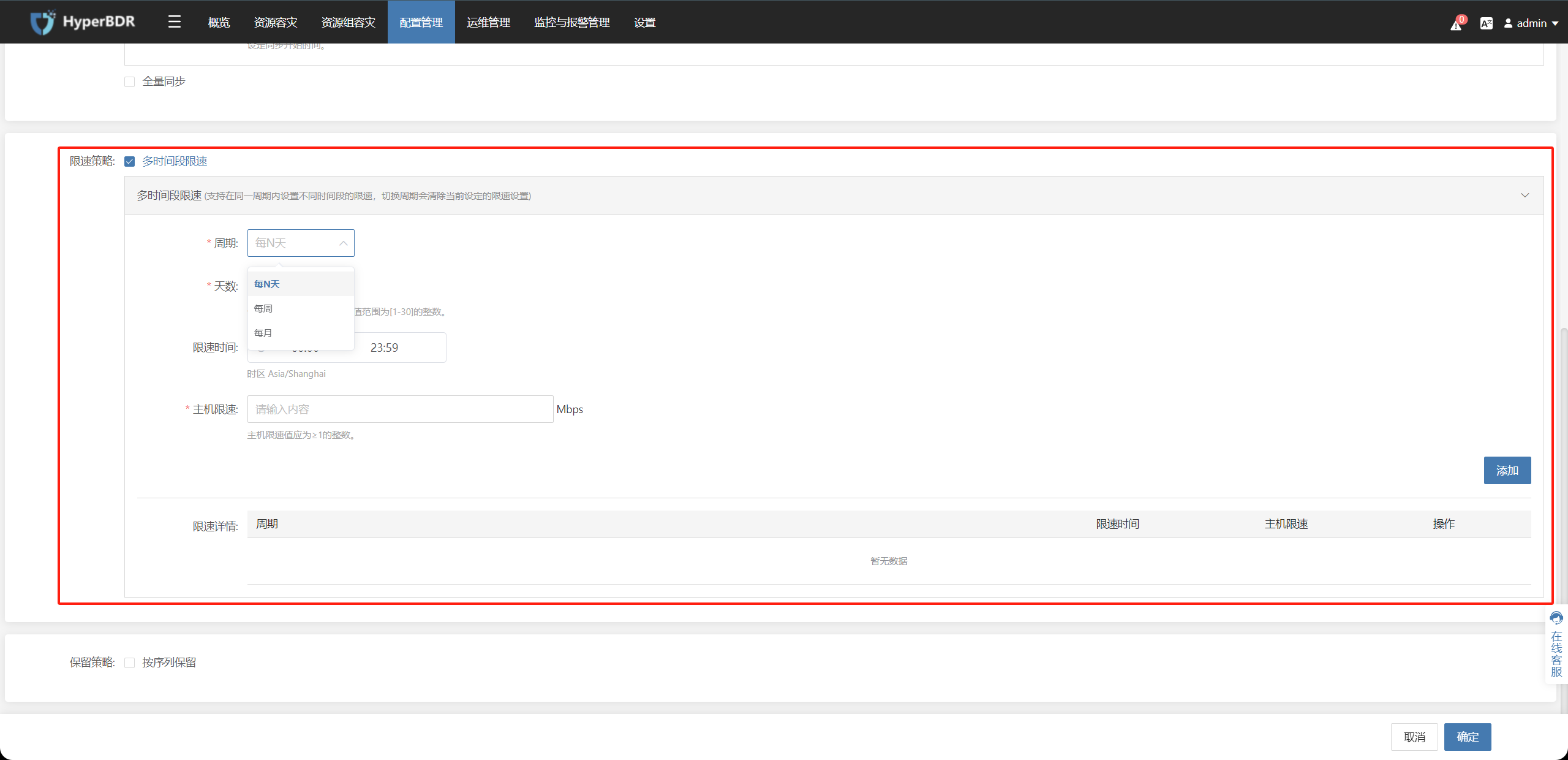Open 监控与报警管理 menu
The height and width of the screenshot is (760, 1568).
[572, 22]
